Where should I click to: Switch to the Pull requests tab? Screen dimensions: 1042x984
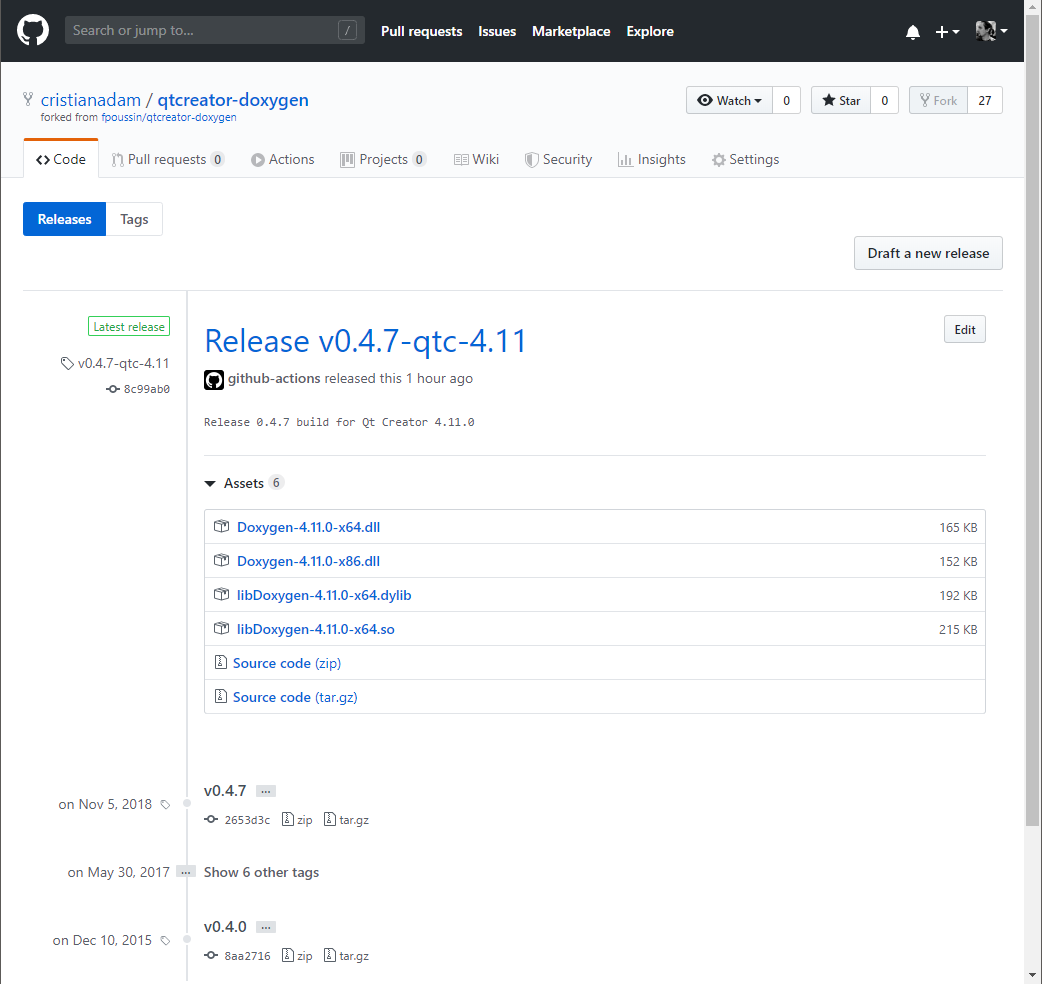(x=168, y=159)
